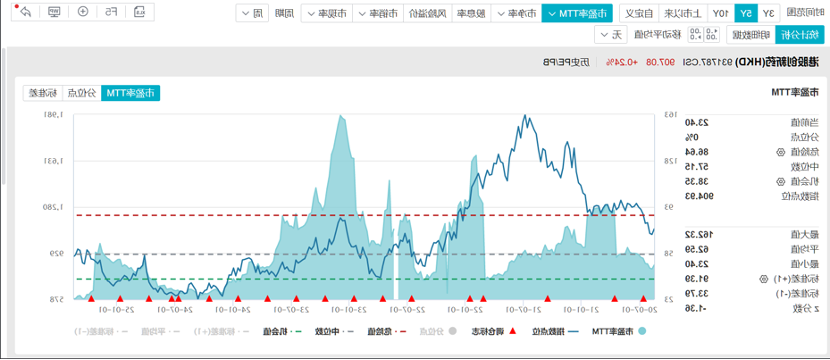Click the index code 931787.CSI

708,62
